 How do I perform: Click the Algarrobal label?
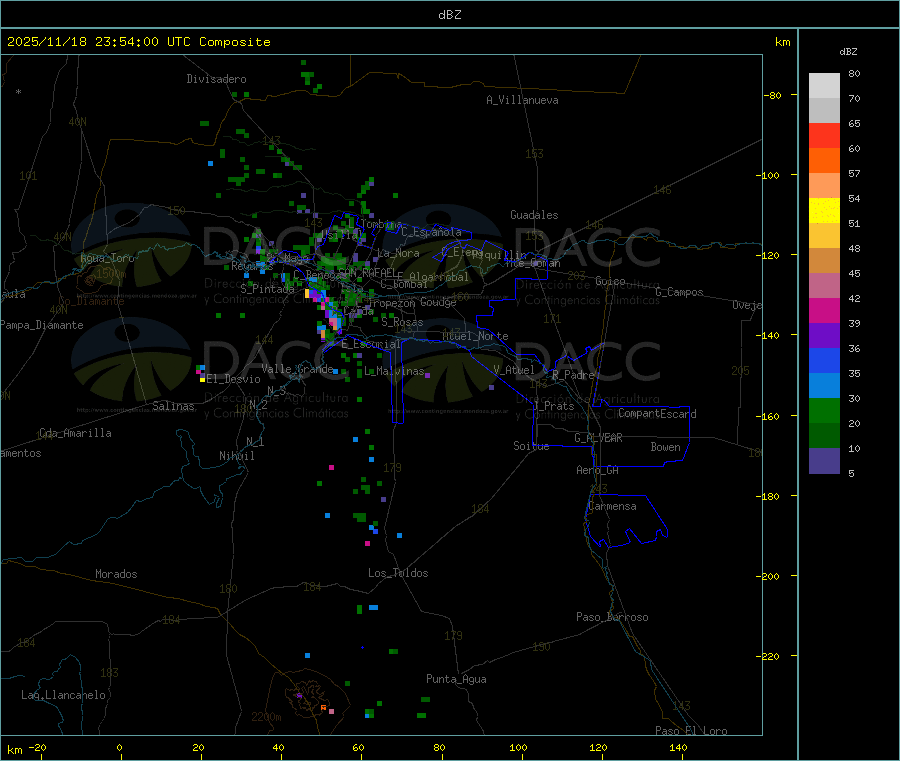[x=439, y=277]
